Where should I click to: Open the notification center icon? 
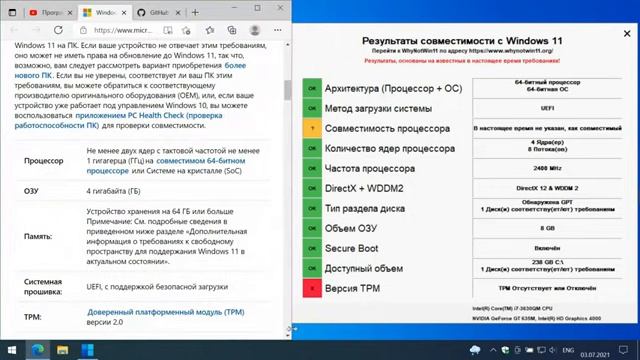pyautogui.click(x=623, y=350)
